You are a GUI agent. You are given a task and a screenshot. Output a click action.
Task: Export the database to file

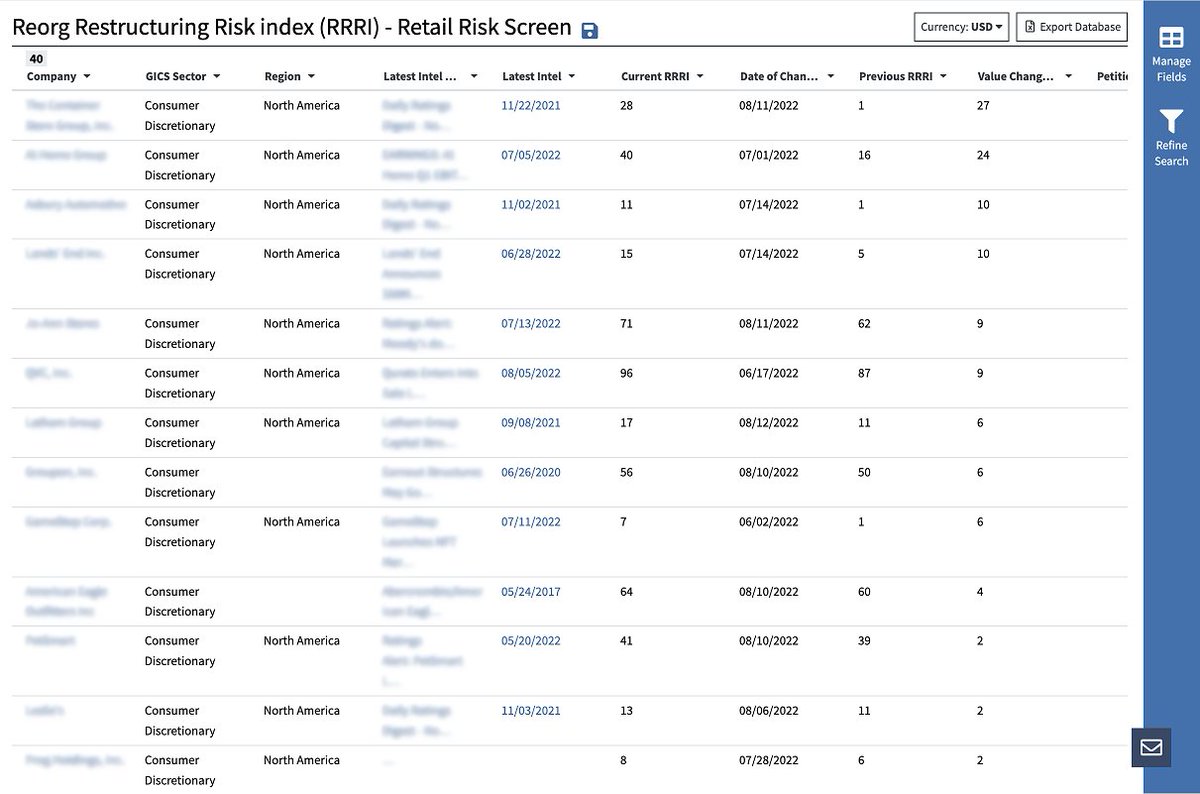pyautogui.click(x=1072, y=27)
